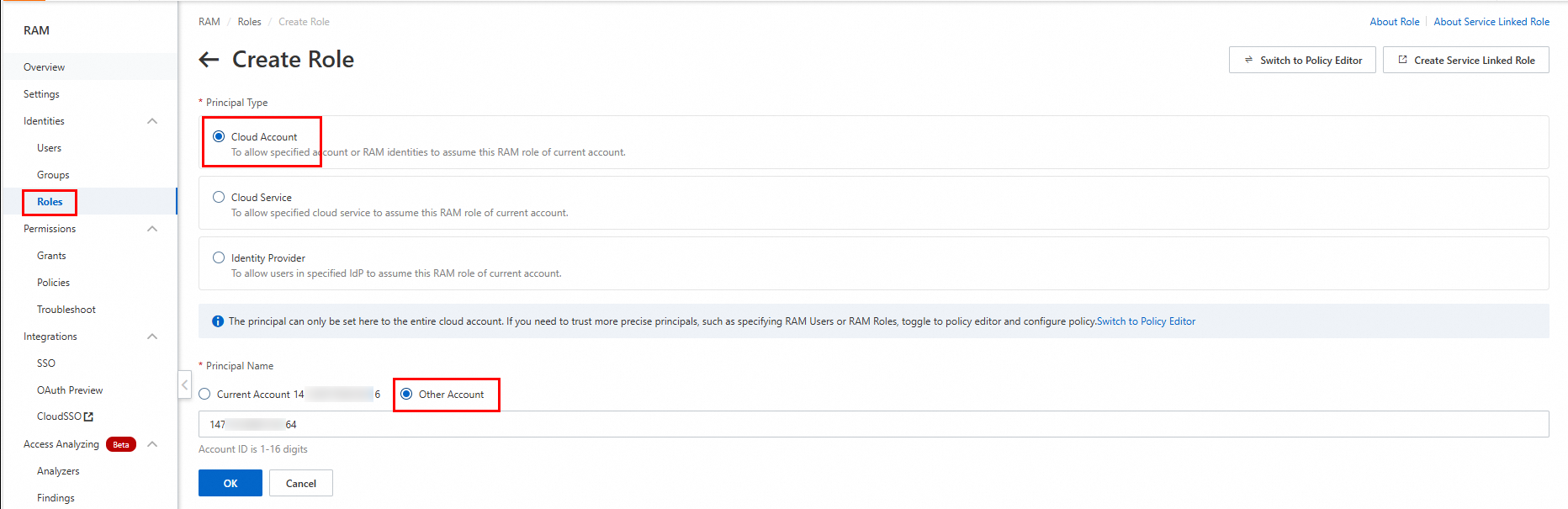Click the back arrow beside Create Role
This screenshot has width=1568, height=509.
tap(209, 60)
